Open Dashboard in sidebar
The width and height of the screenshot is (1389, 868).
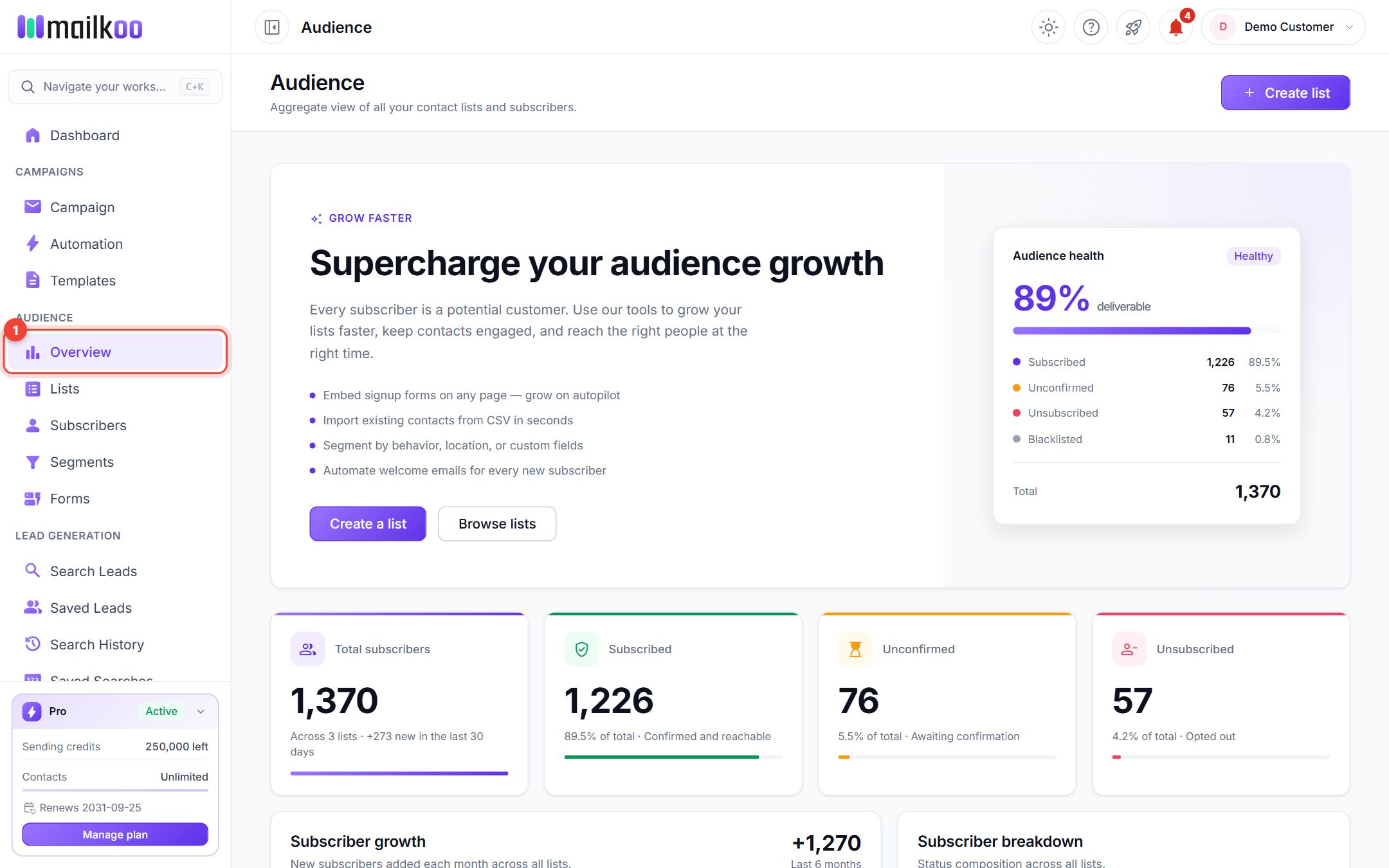(x=115, y=135)
